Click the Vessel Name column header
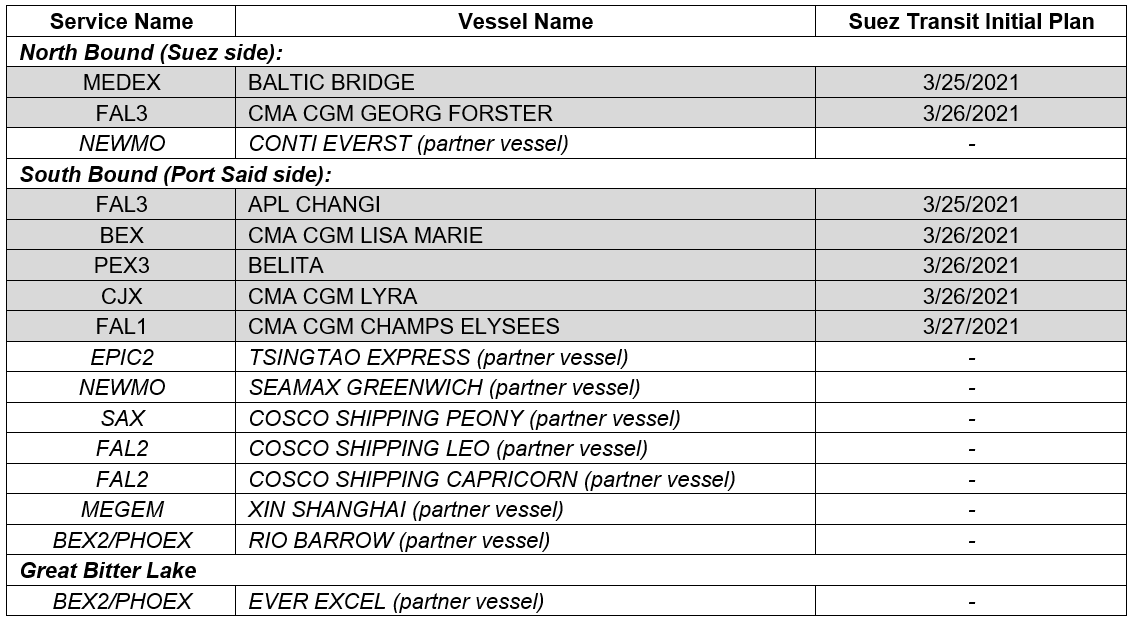The height and width of the screenshot is (625, 1133). click(x=525, y=22)
